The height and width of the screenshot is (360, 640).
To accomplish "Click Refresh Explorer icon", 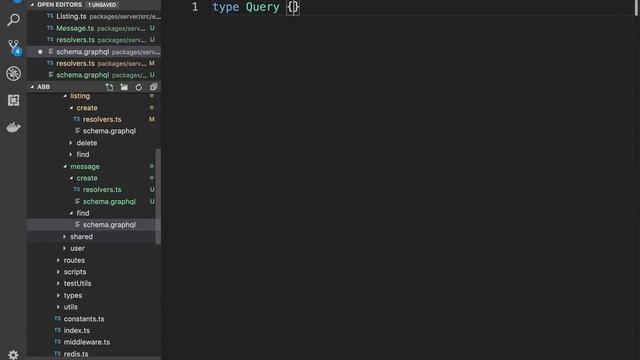I will 139,87.
